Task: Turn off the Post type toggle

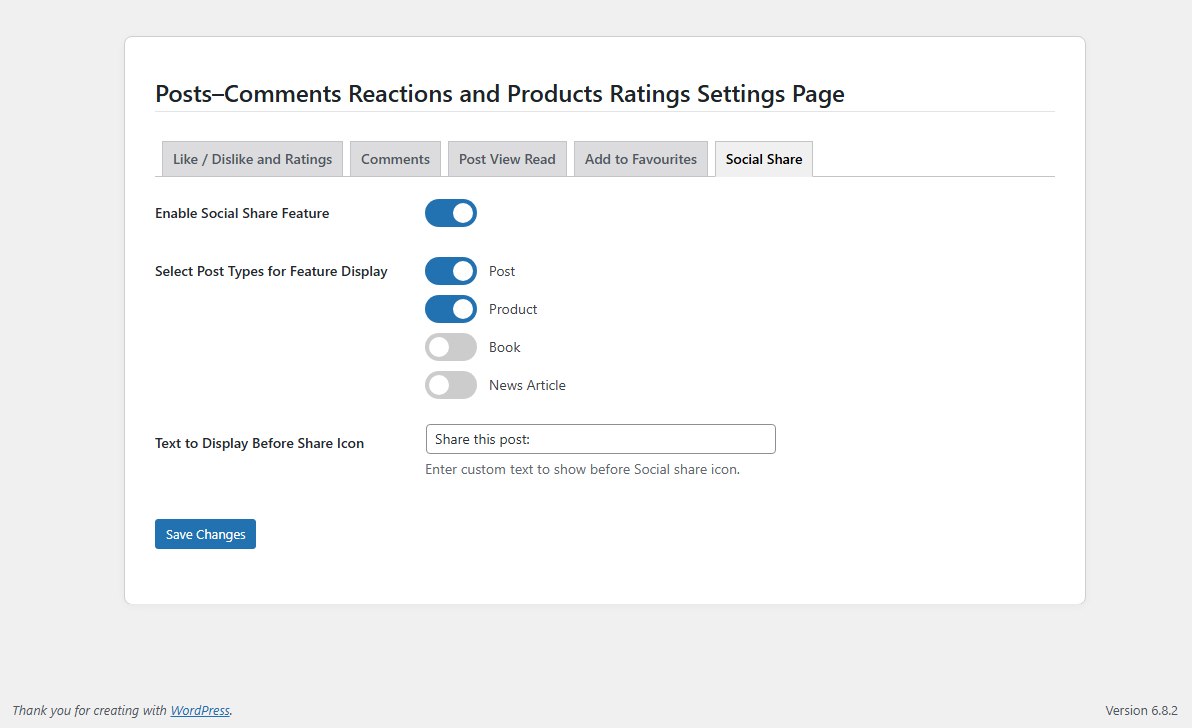Action: (451, 271)
